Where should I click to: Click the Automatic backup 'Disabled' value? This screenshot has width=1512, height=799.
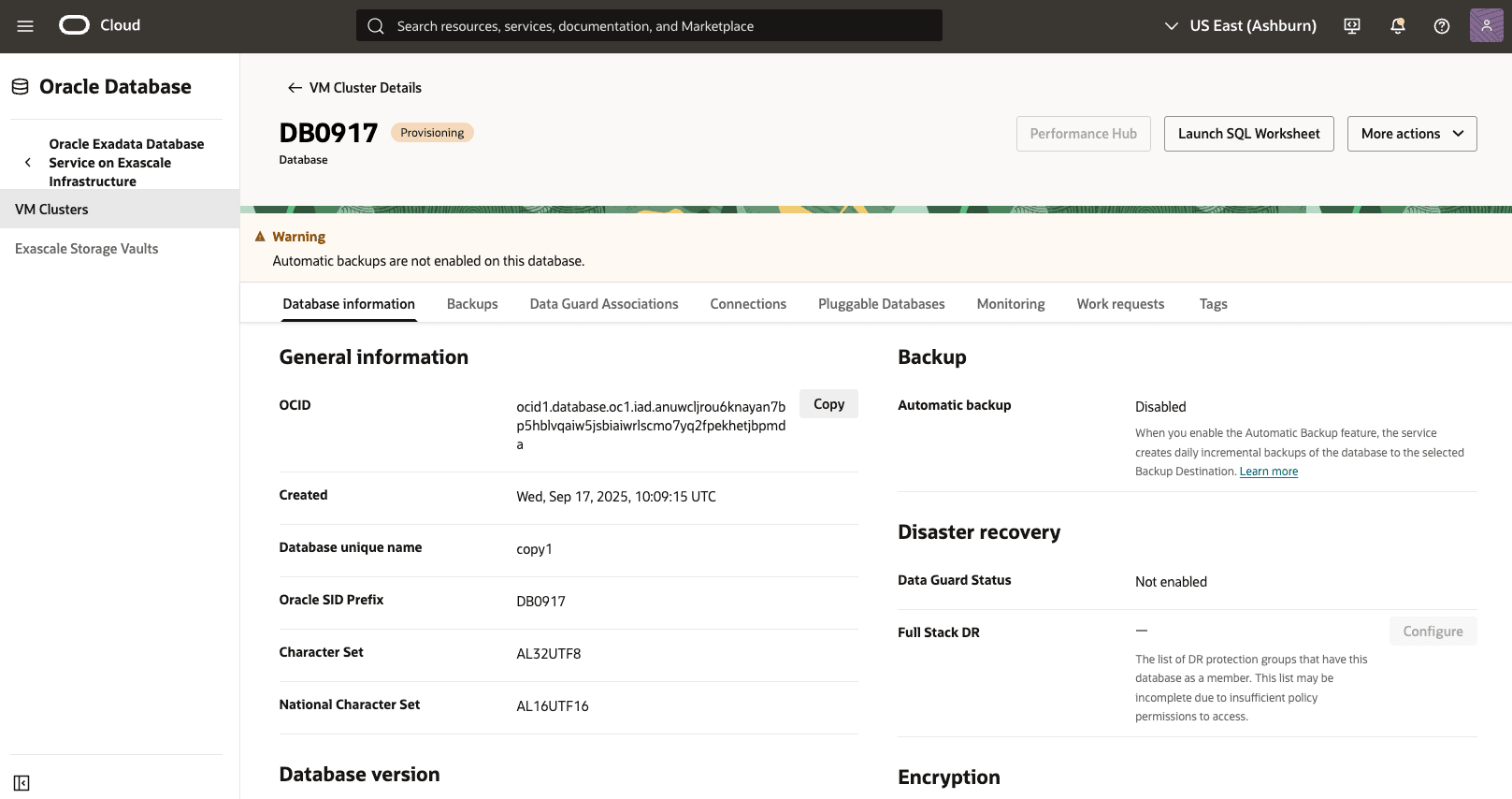1160,407
